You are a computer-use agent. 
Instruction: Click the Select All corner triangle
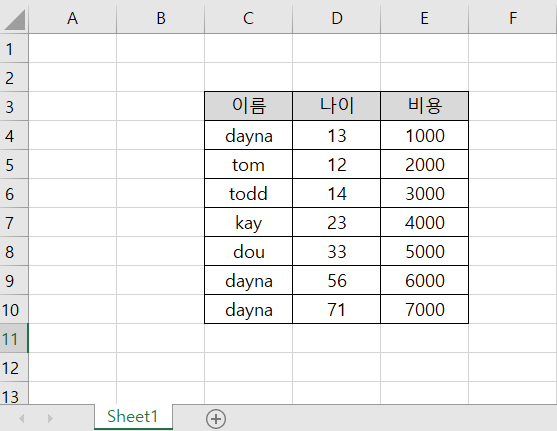(14, 19)
